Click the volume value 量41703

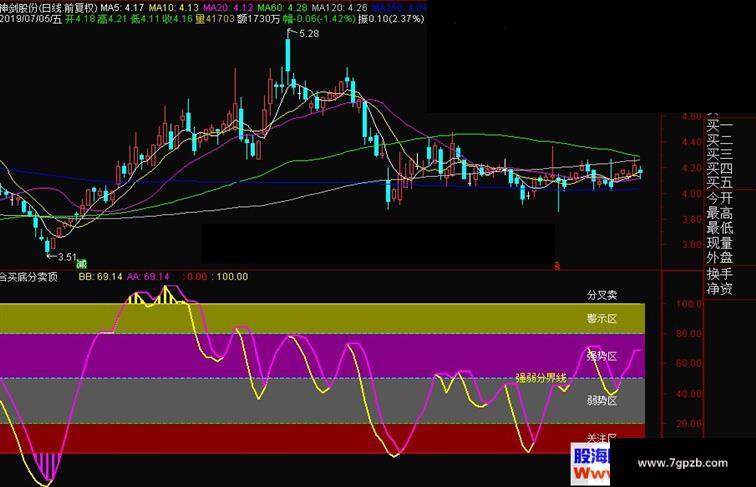(215, 19)
